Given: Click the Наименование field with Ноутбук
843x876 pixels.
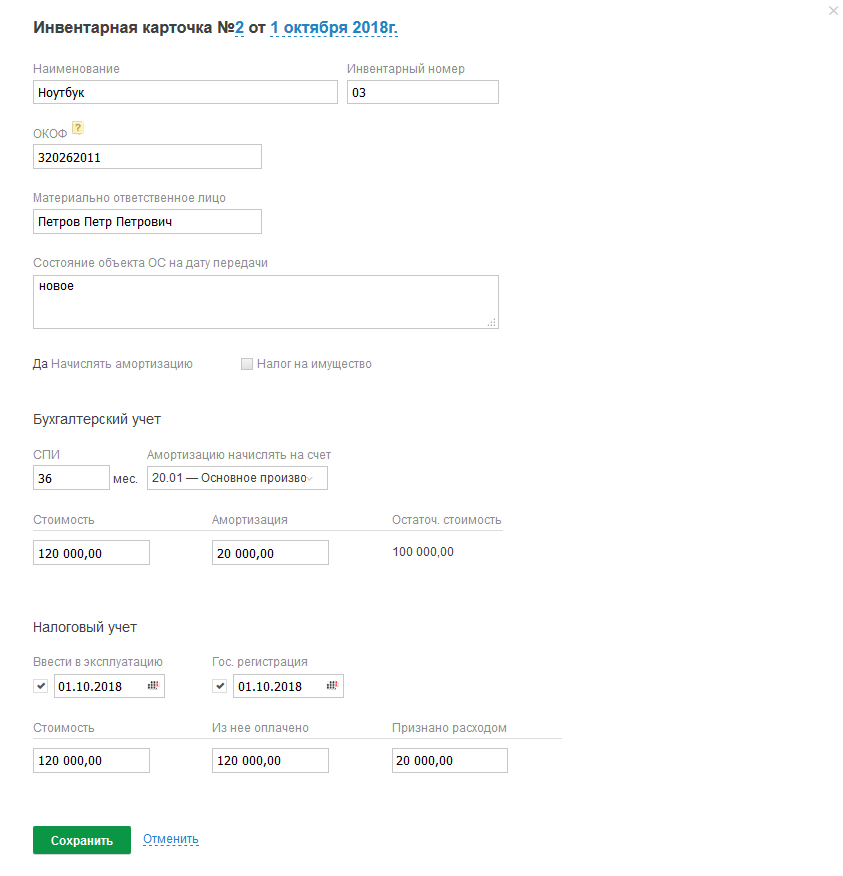Looking at the screenshot, I should coord(185,92).
